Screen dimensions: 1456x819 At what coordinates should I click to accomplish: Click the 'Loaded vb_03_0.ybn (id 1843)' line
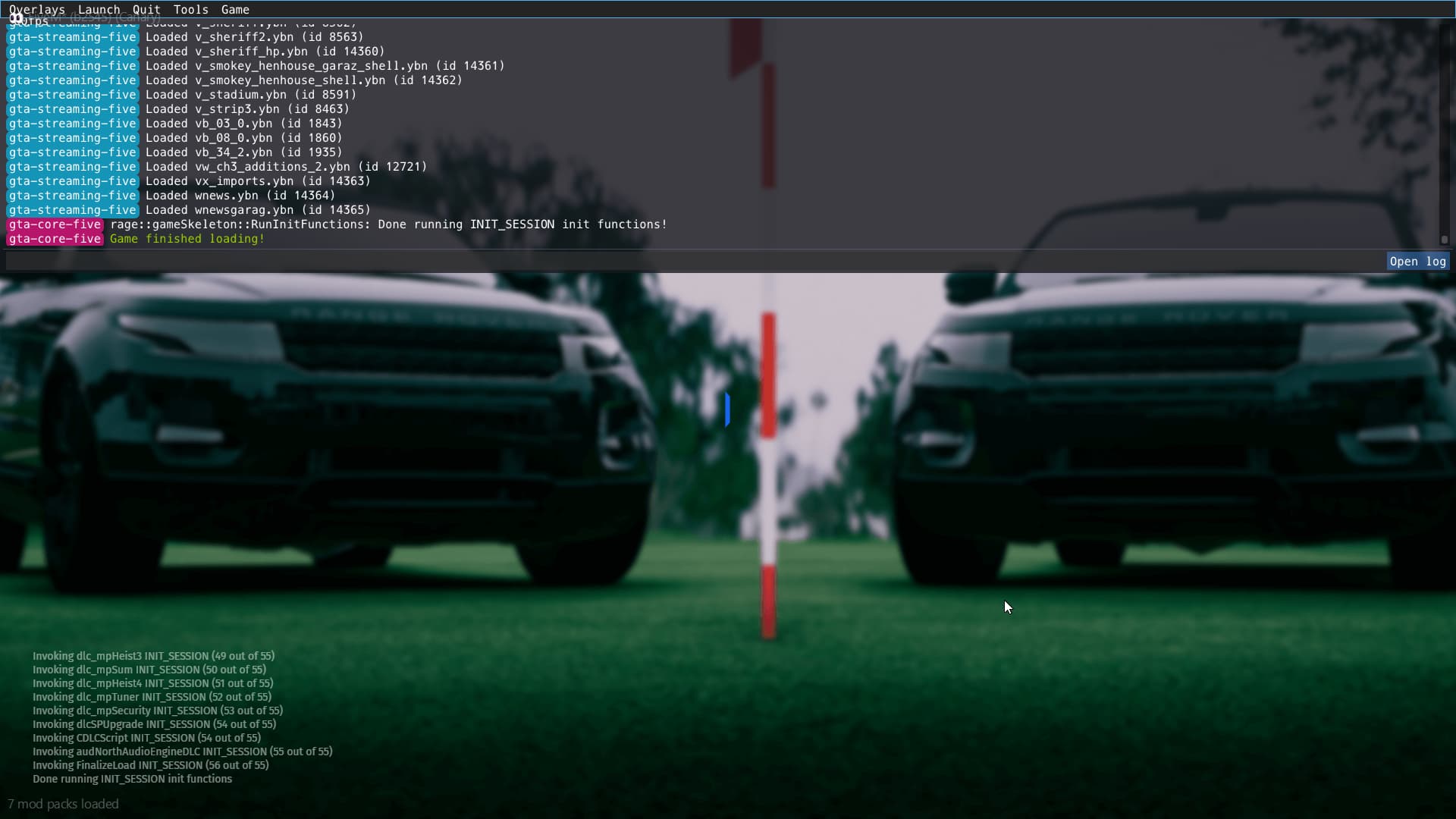(244, 124)
